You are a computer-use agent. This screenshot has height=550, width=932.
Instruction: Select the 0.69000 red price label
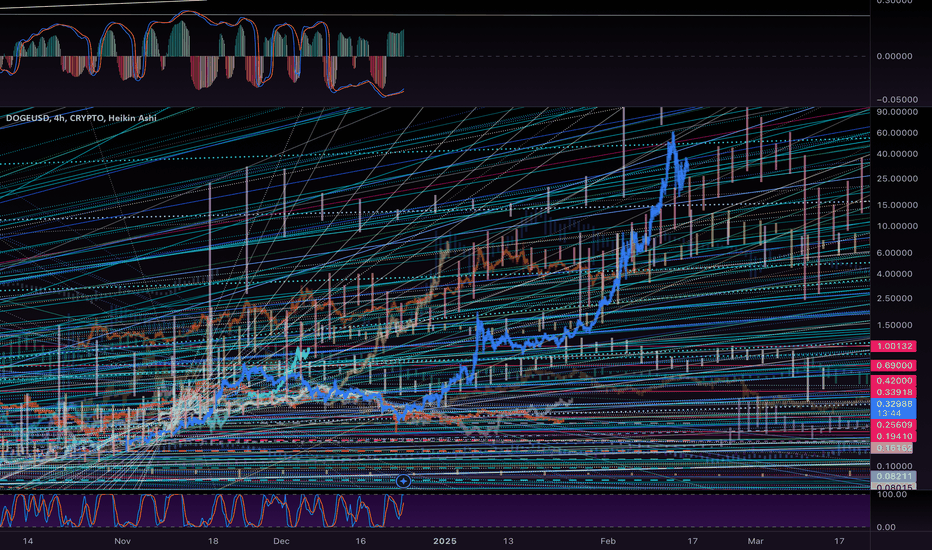pos(893,366)
